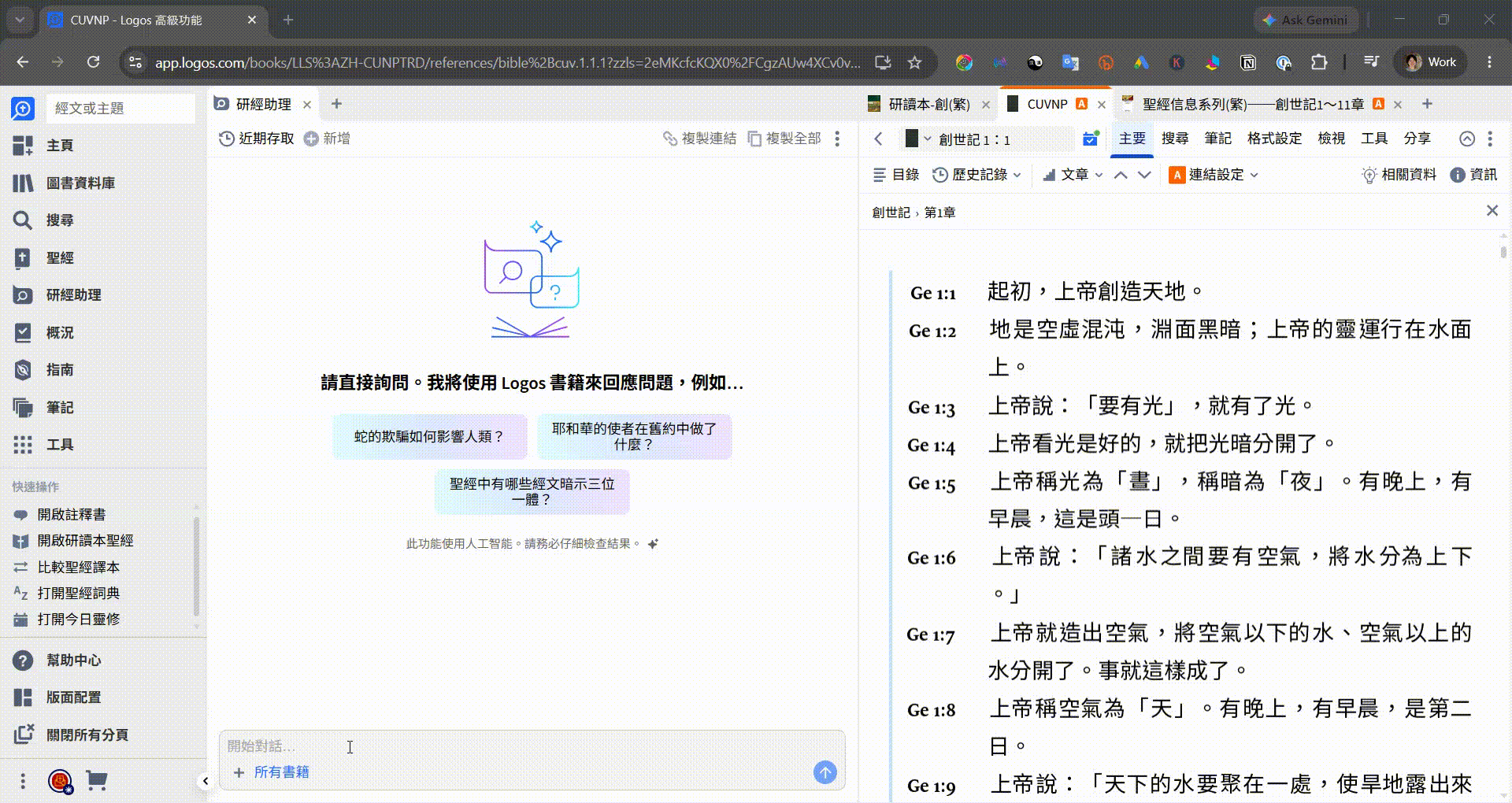Click 複製連結 copy link
This screenshot has width=1512, height=803.
[699, 139]
